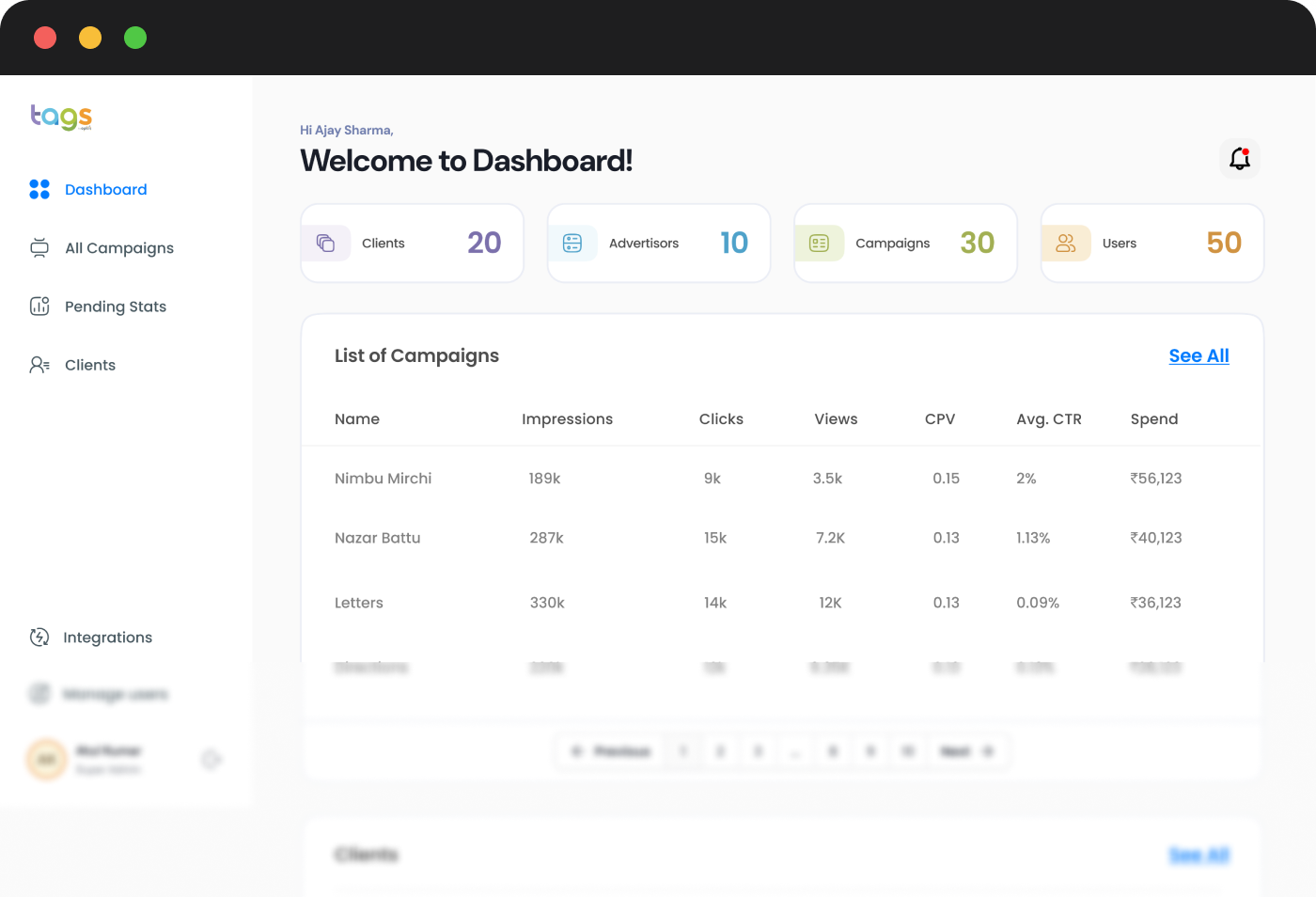
Task: Open the Letters campaign entry
Action: (359, 603)
